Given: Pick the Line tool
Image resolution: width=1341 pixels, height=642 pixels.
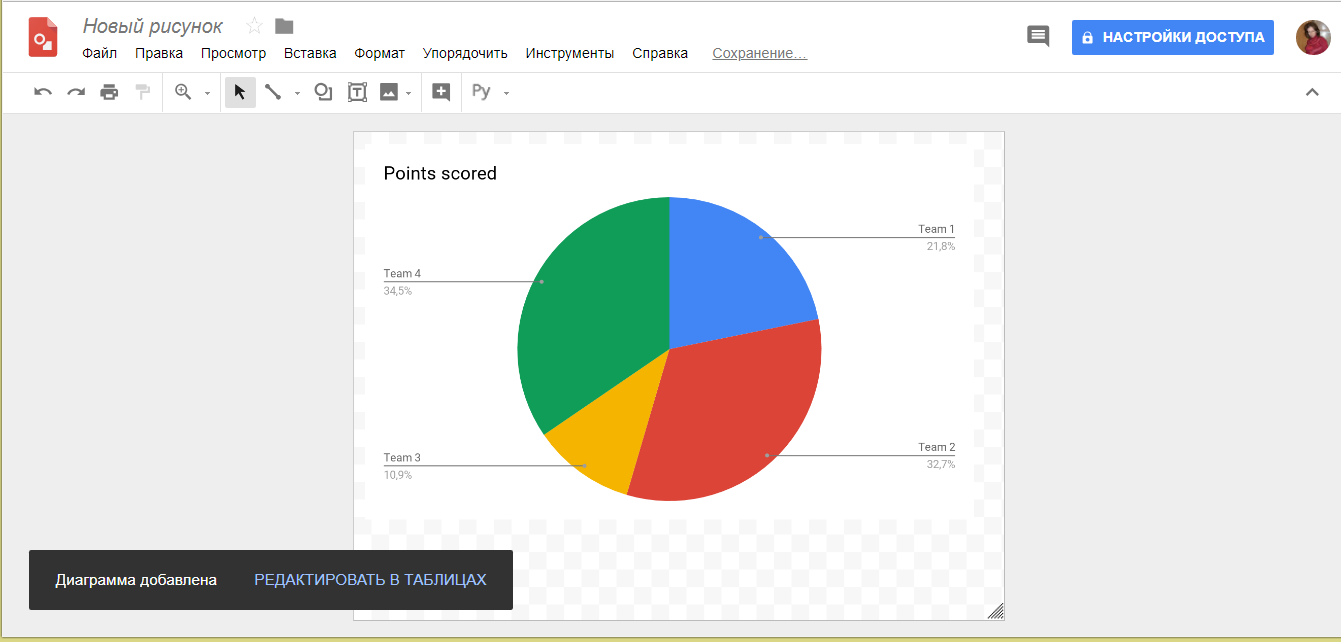Looking at the screenshot, I should pyautogui.click(x=272, y=91).
